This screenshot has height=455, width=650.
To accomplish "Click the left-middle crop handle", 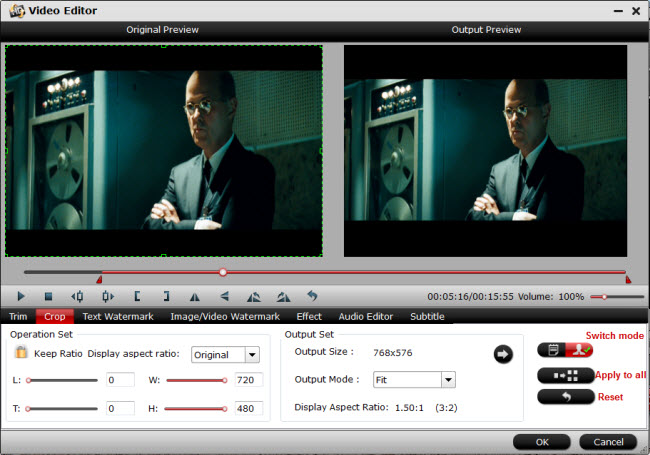I will tap(6, 151).
